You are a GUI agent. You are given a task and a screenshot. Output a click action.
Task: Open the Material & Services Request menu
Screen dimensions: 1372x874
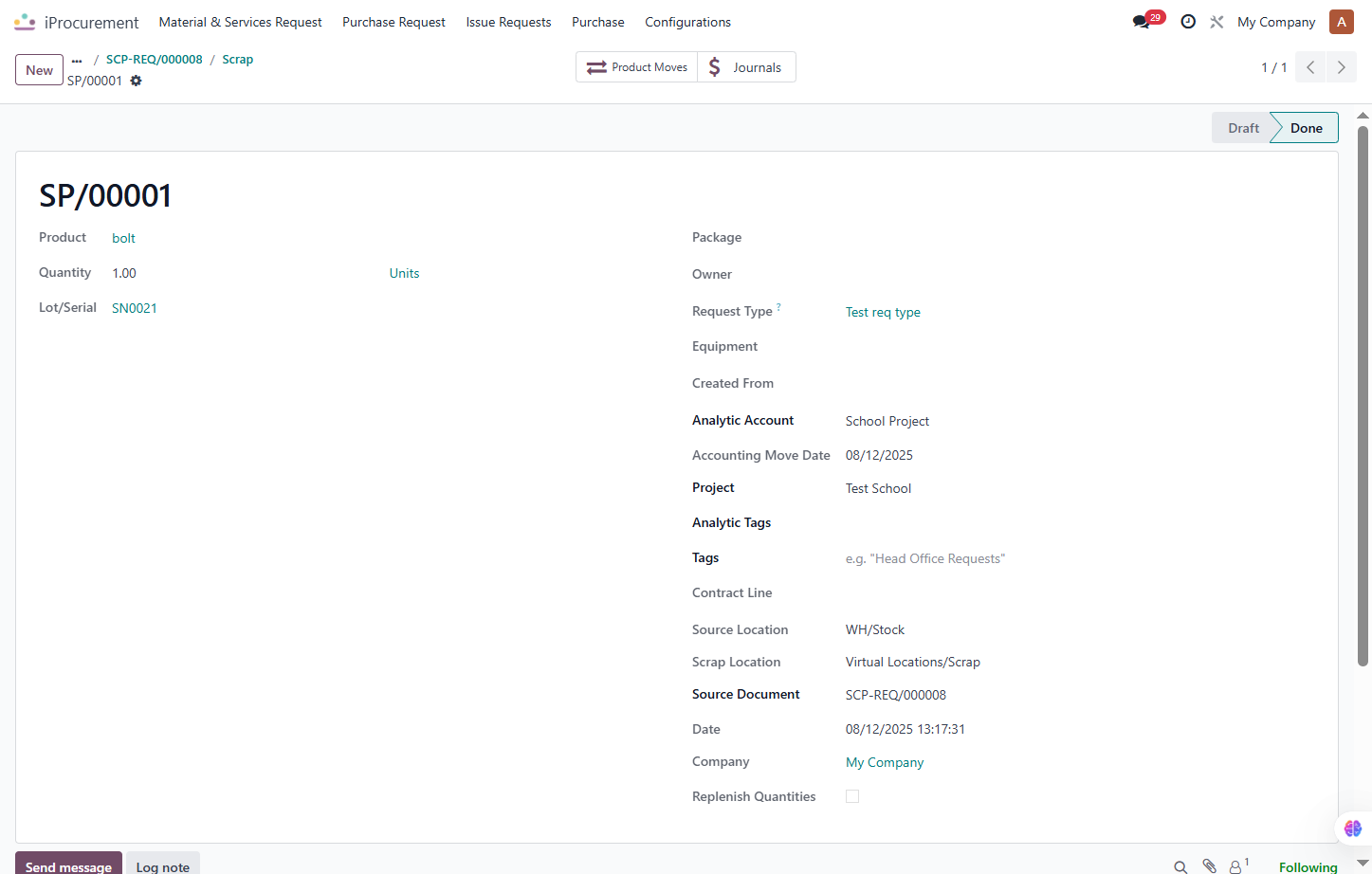pos(240,22)
